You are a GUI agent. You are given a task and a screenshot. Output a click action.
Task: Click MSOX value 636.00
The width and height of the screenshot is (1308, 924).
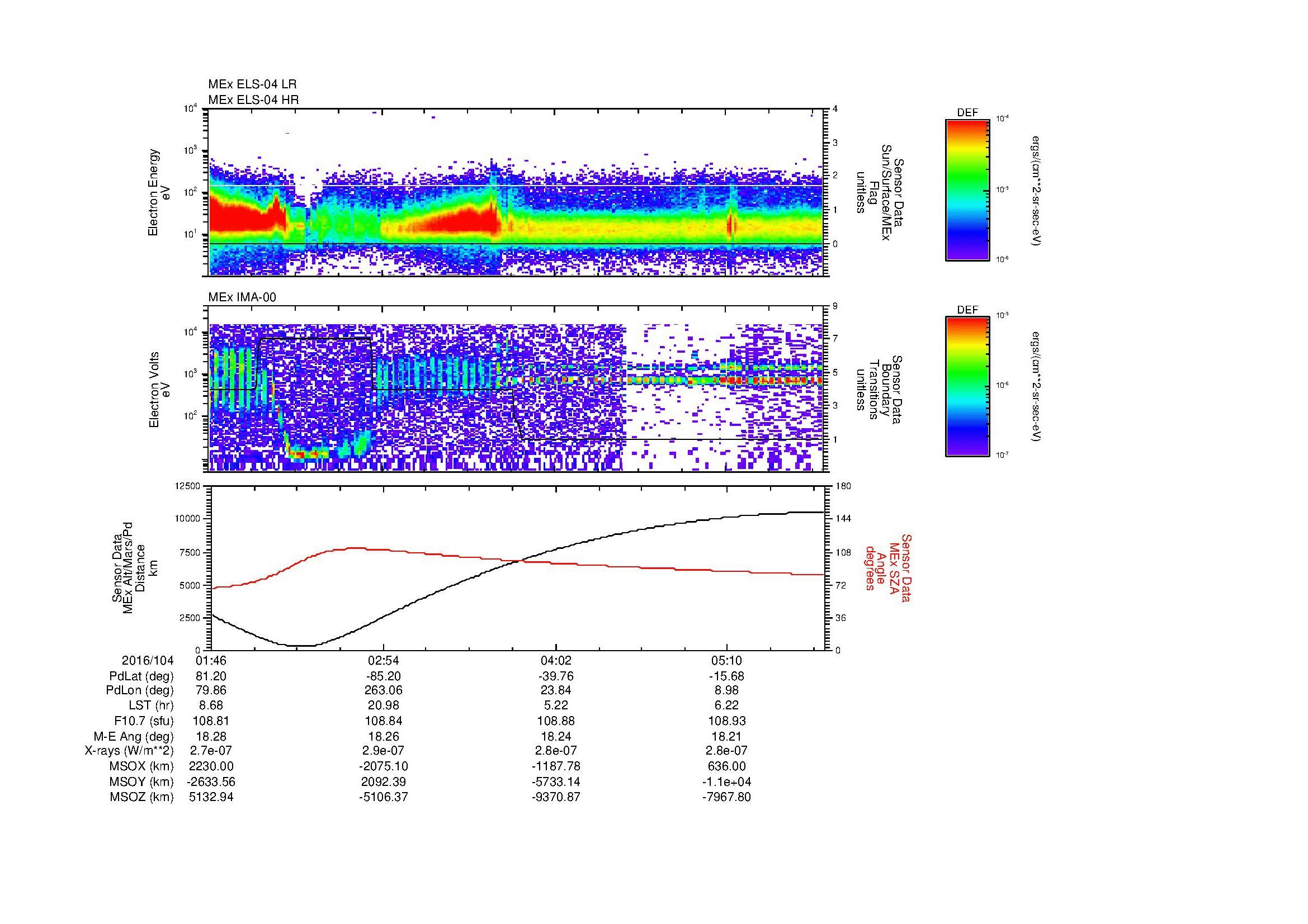(727, 767)
